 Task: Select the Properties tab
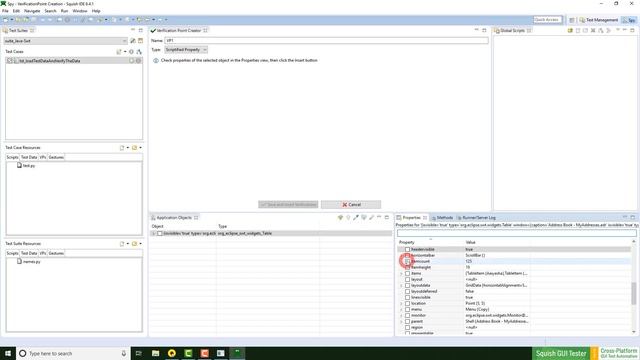[x=411, y=218]
